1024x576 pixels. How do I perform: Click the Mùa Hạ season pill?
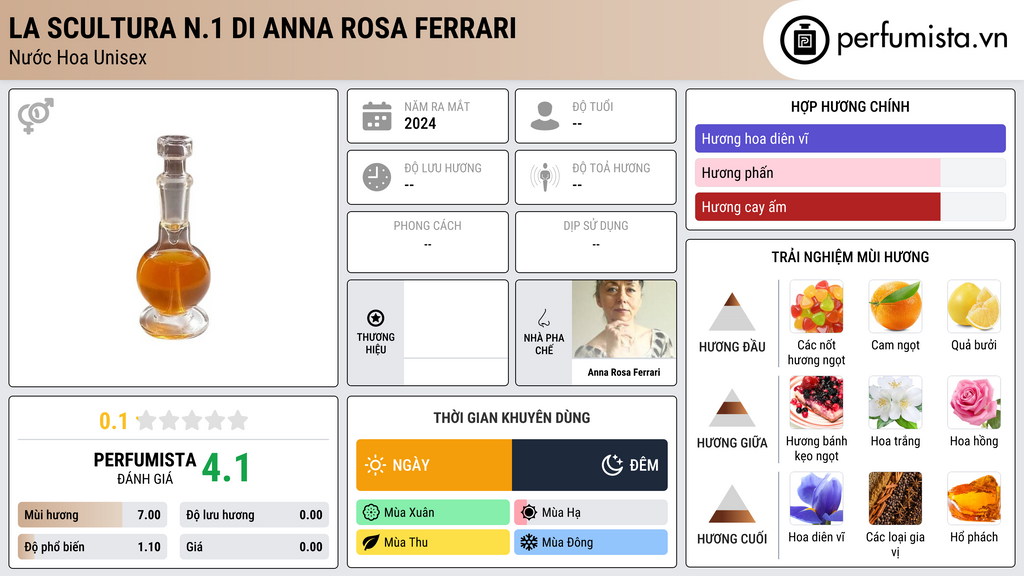pyautogui.click(x=591, y=513)
